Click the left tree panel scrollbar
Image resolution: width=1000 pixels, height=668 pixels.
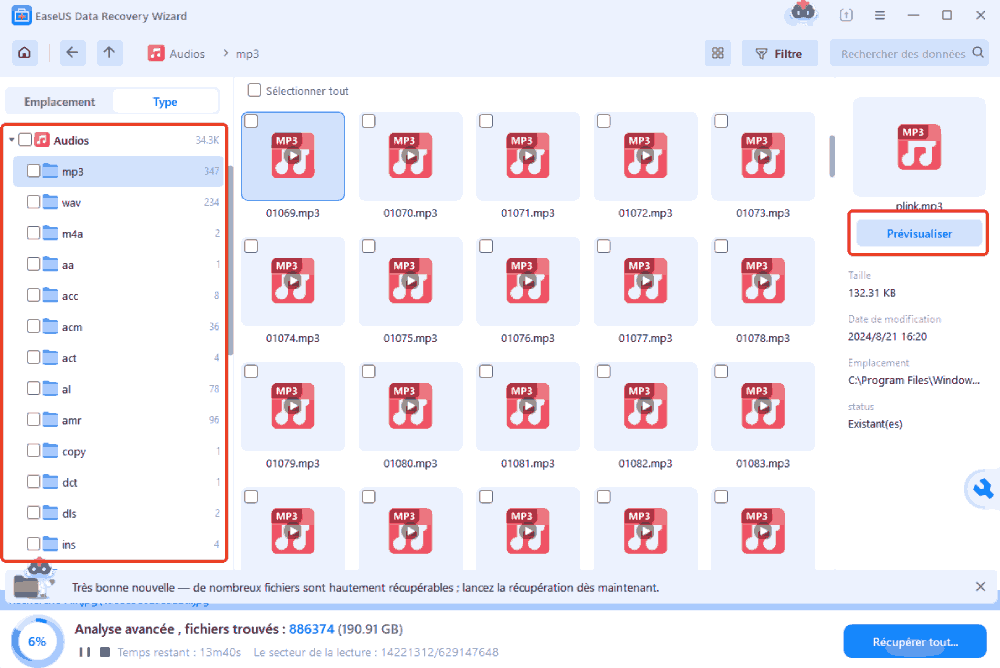click(230, 259)
